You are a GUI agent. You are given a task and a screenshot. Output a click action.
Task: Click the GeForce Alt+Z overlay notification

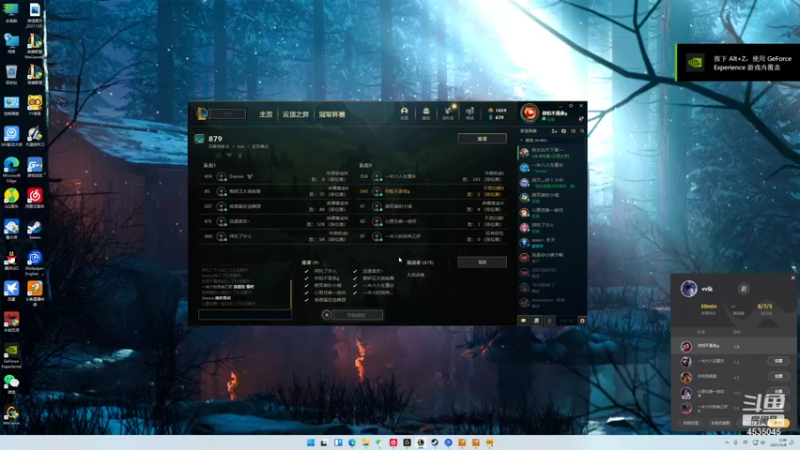(738, 63)
